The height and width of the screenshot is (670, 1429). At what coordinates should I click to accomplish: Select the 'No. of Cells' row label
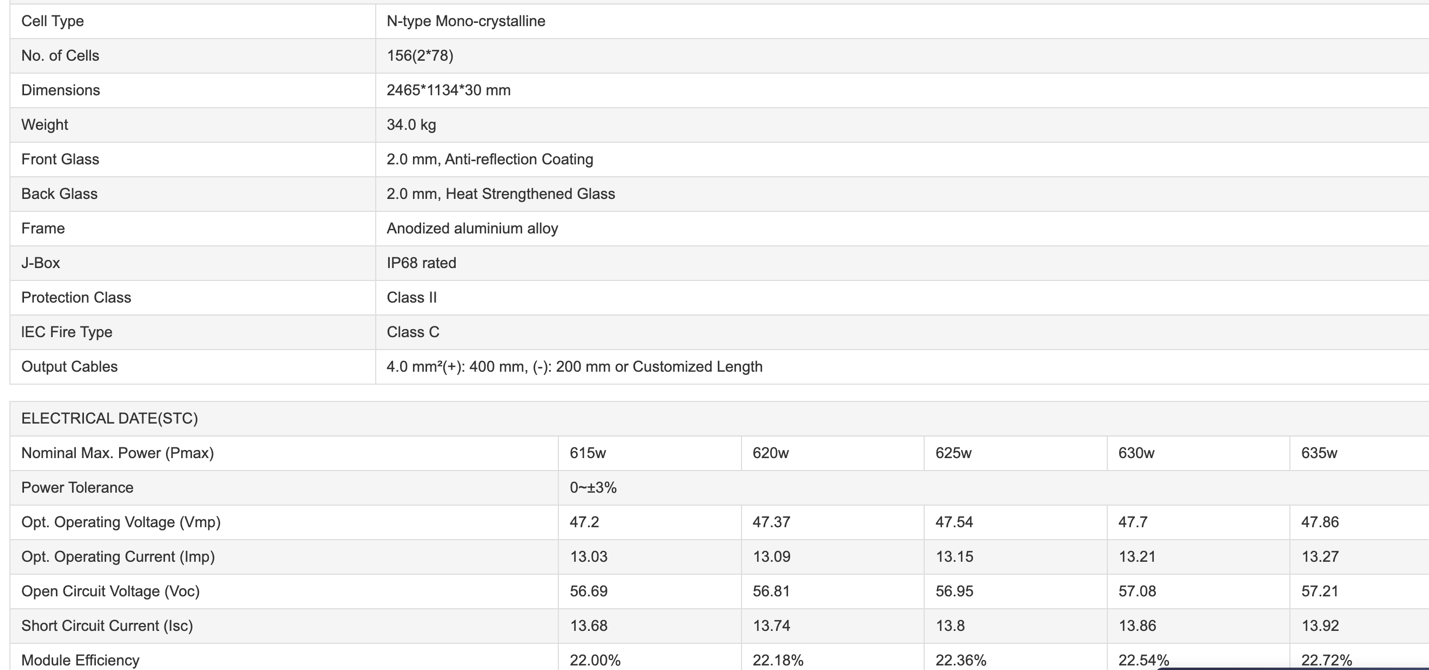point(60,56)
